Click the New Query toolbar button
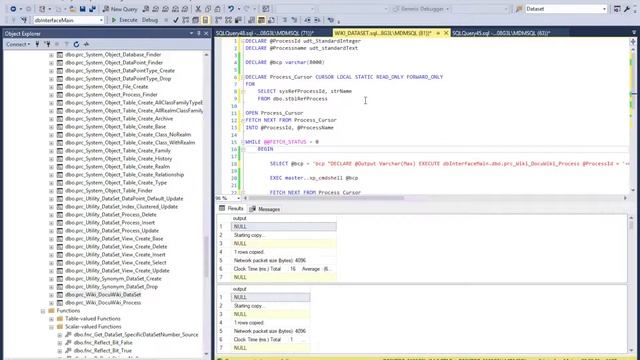This screenshot has height=360, width=640. [x=120, y=9]
